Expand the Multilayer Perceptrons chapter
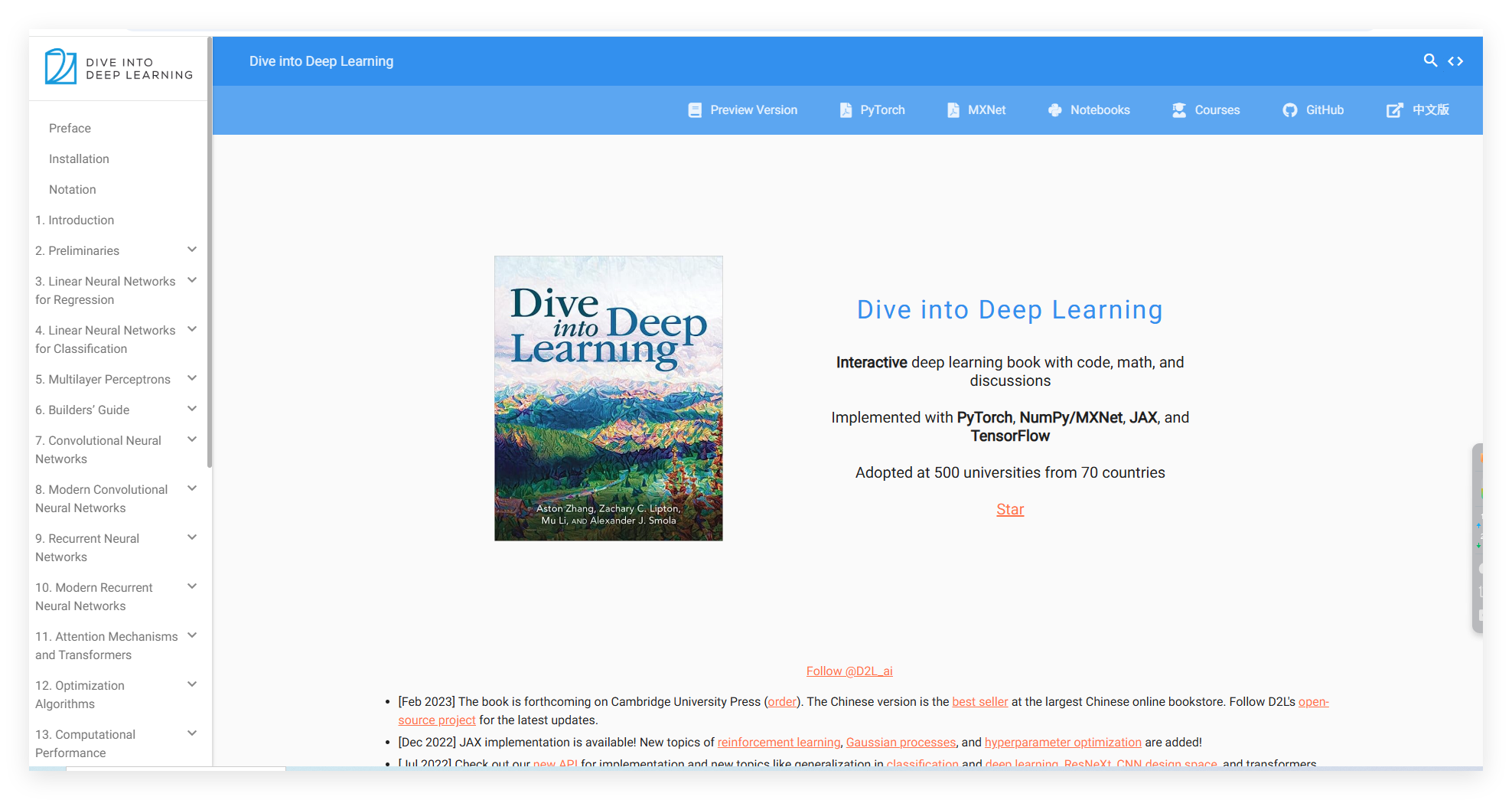Image resolution: width=1512 pixels, height=800 pixels. coord(192,378)
